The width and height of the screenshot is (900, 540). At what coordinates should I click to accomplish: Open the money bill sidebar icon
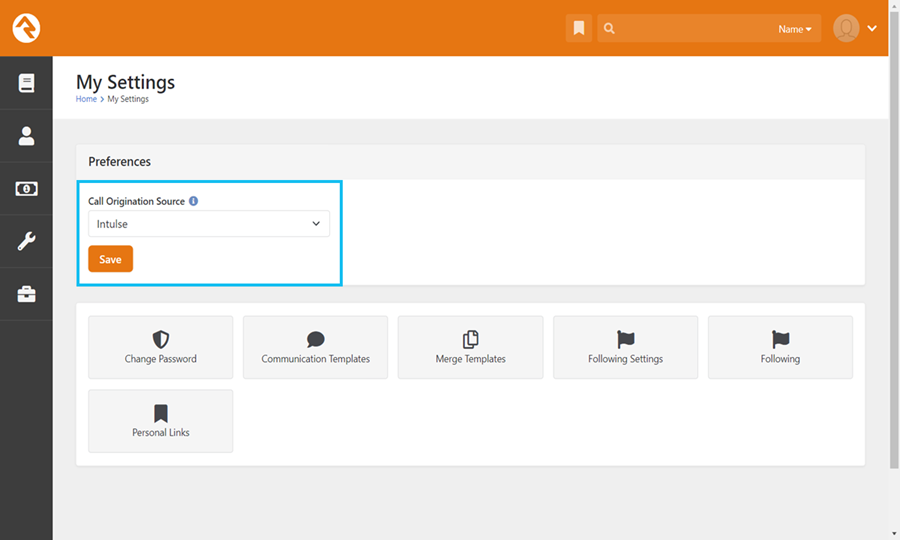[x=26, y=189]
